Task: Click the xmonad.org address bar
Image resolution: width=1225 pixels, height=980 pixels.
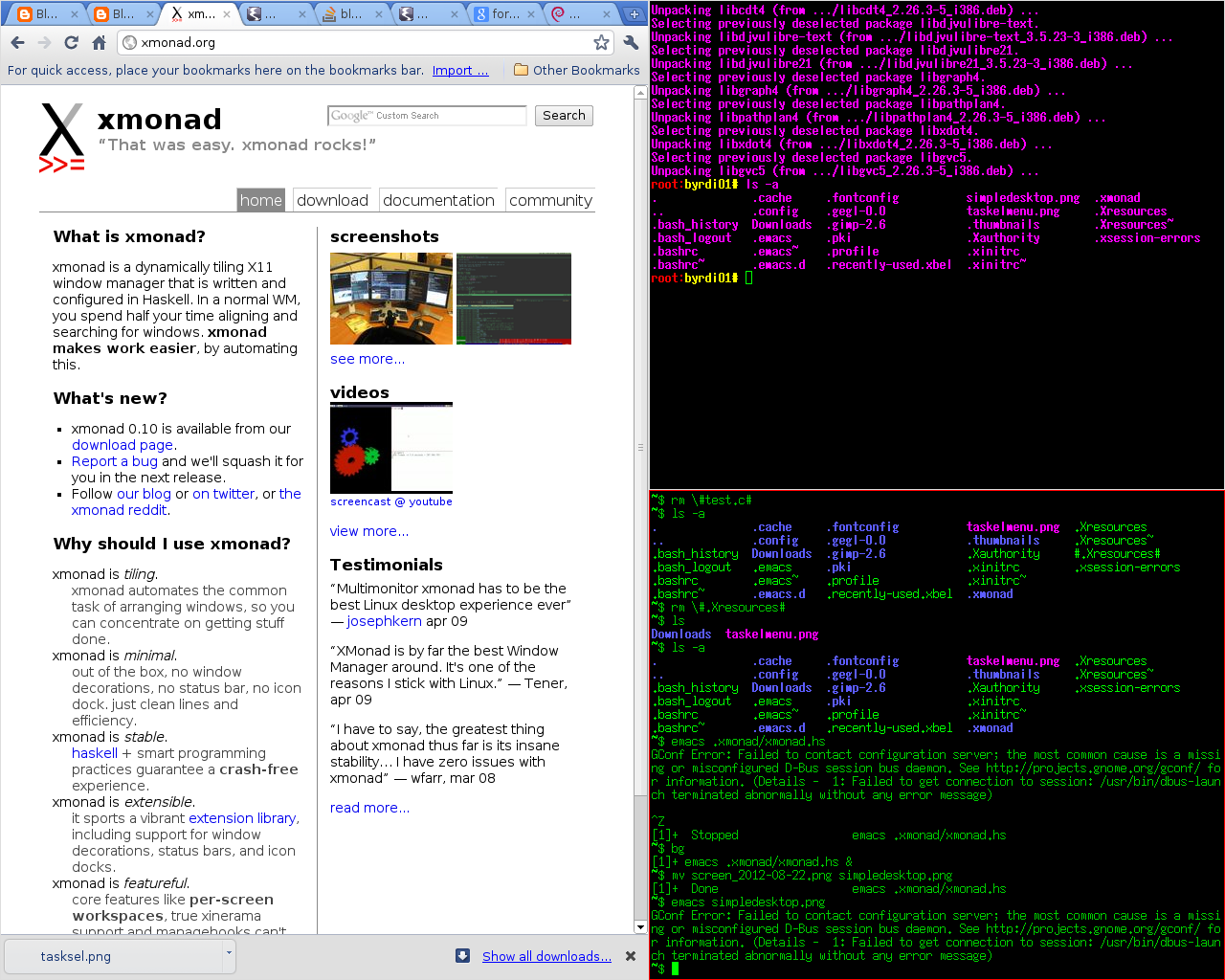Action: pos(364,42)
